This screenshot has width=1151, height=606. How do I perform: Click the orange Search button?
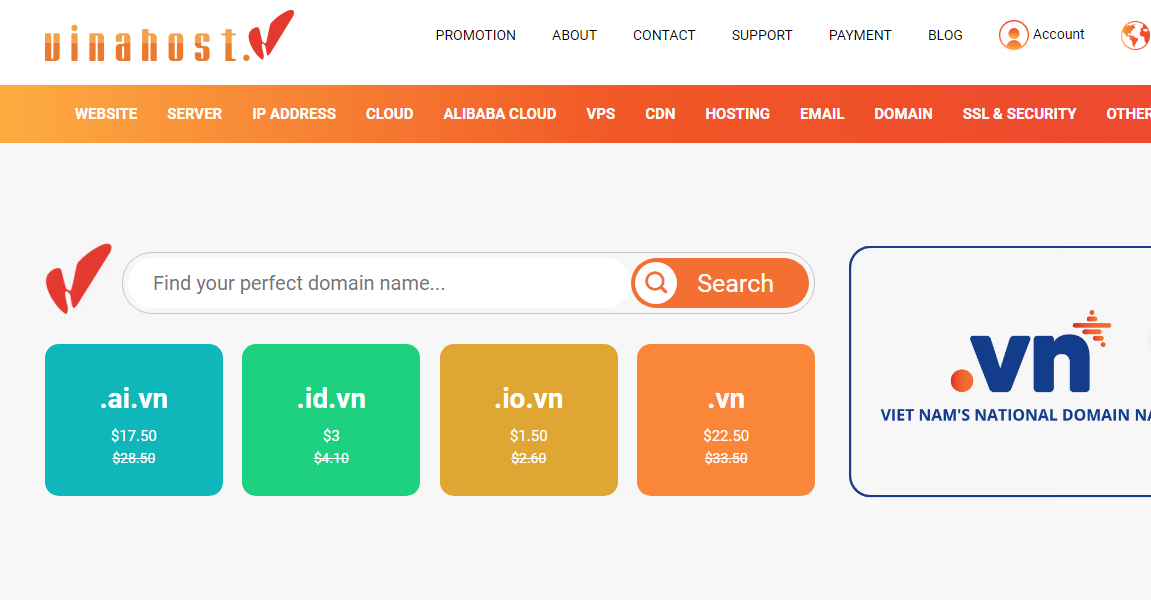(720, 283)
